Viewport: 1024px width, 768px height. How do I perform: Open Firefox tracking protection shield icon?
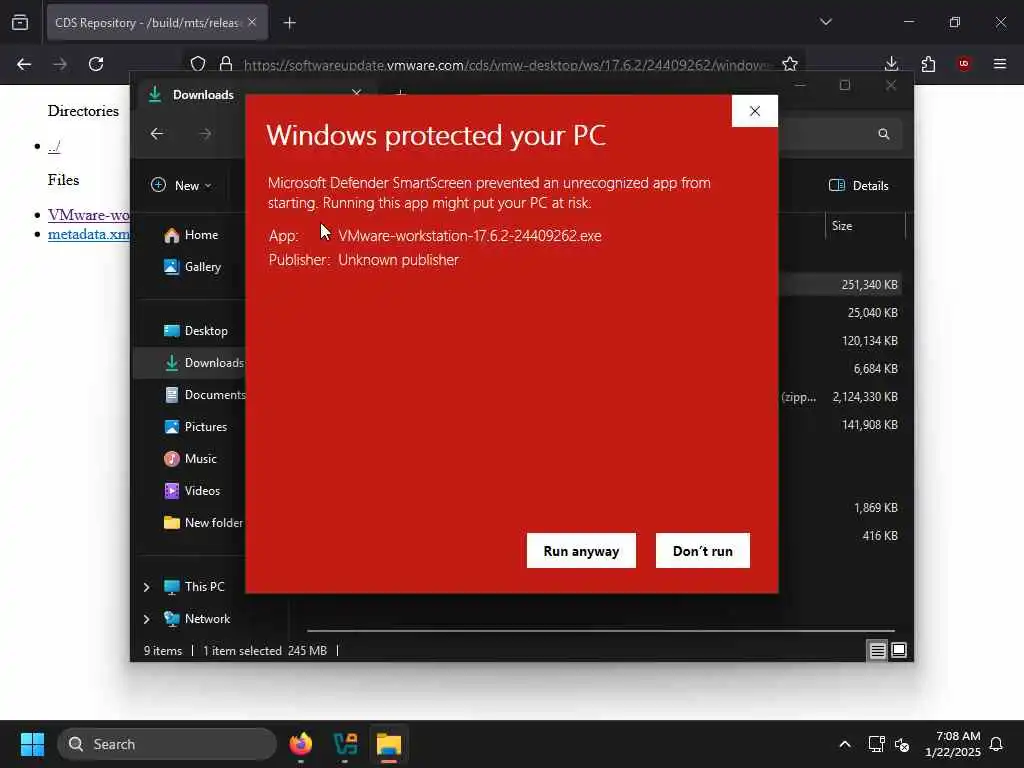(x=198, y=64)
